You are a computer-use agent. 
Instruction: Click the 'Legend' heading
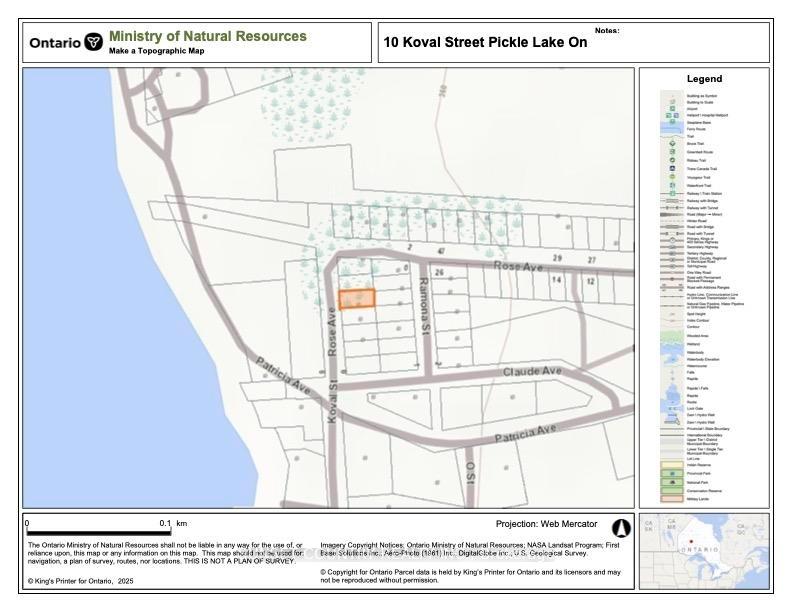pos(704,79)
